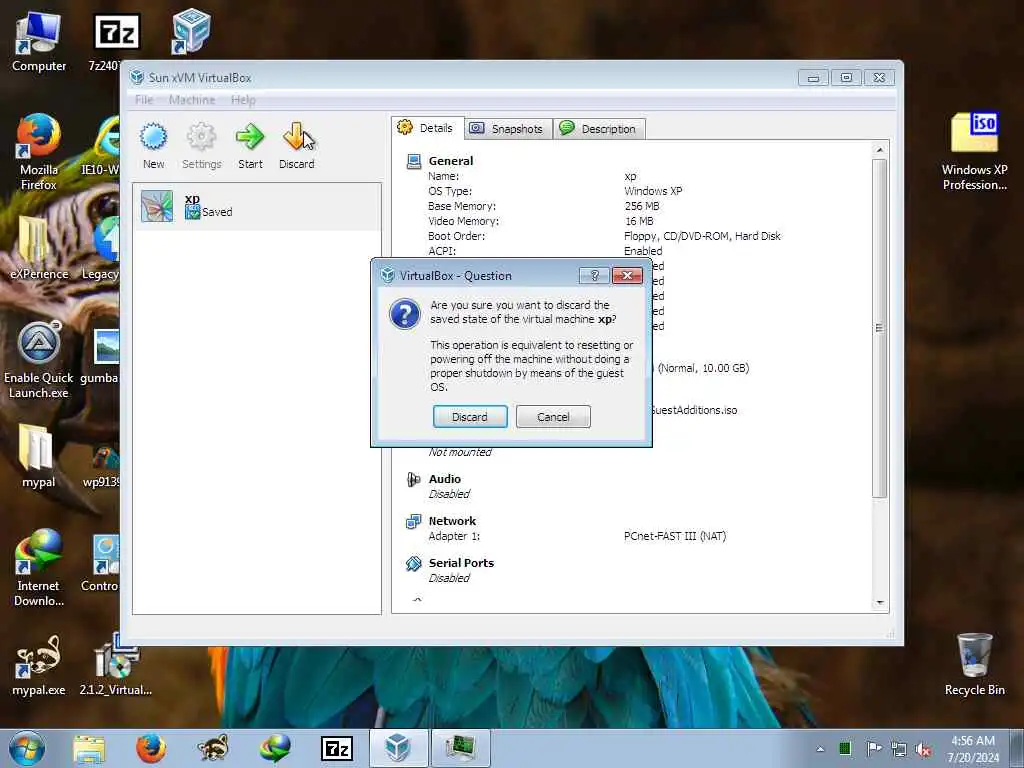Click the Windows XP OS type value
This screenshot has height=768, width=1024.
click(653, 191)
